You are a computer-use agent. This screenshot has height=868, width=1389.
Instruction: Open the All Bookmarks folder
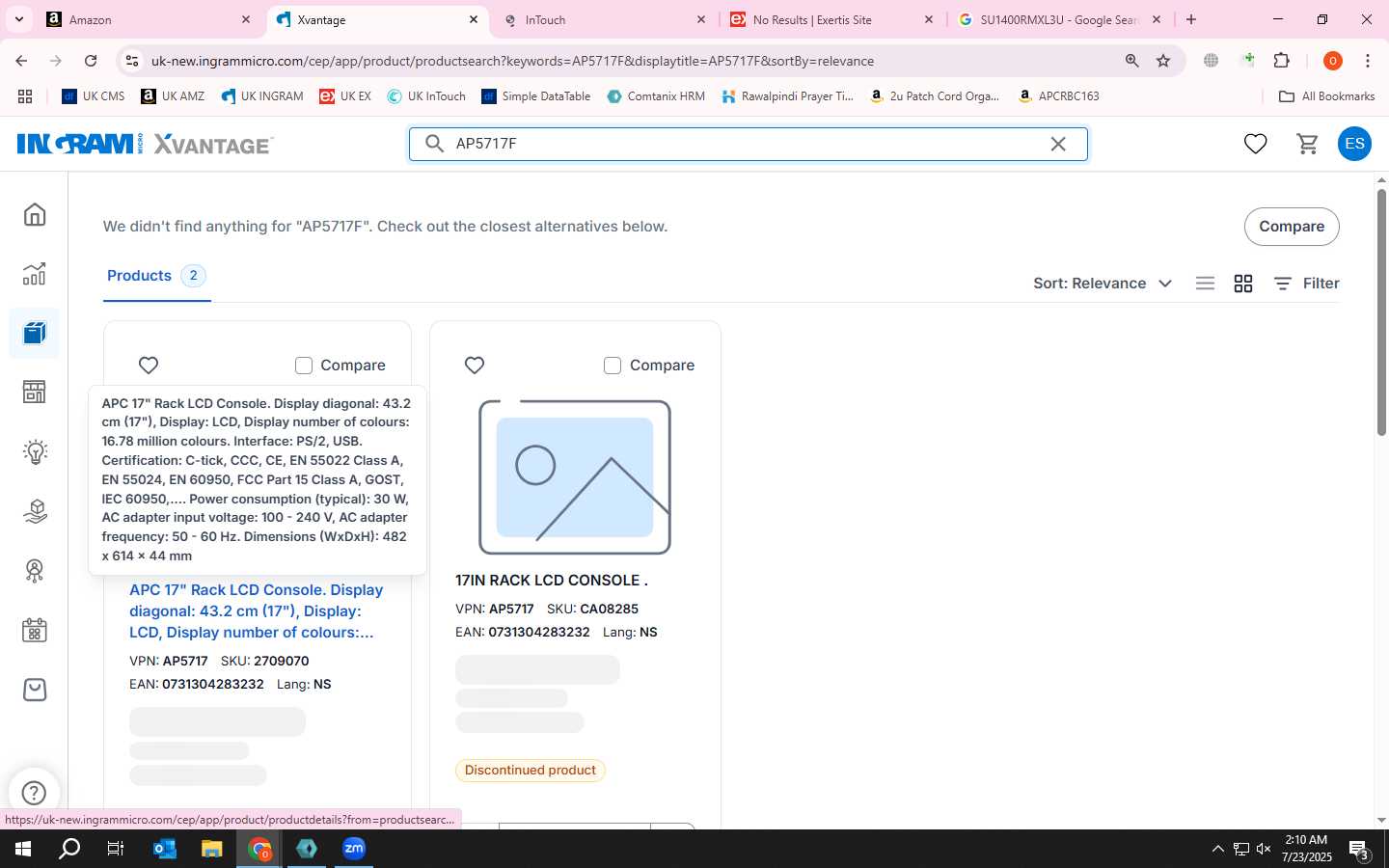click(x=1326, y=96)
